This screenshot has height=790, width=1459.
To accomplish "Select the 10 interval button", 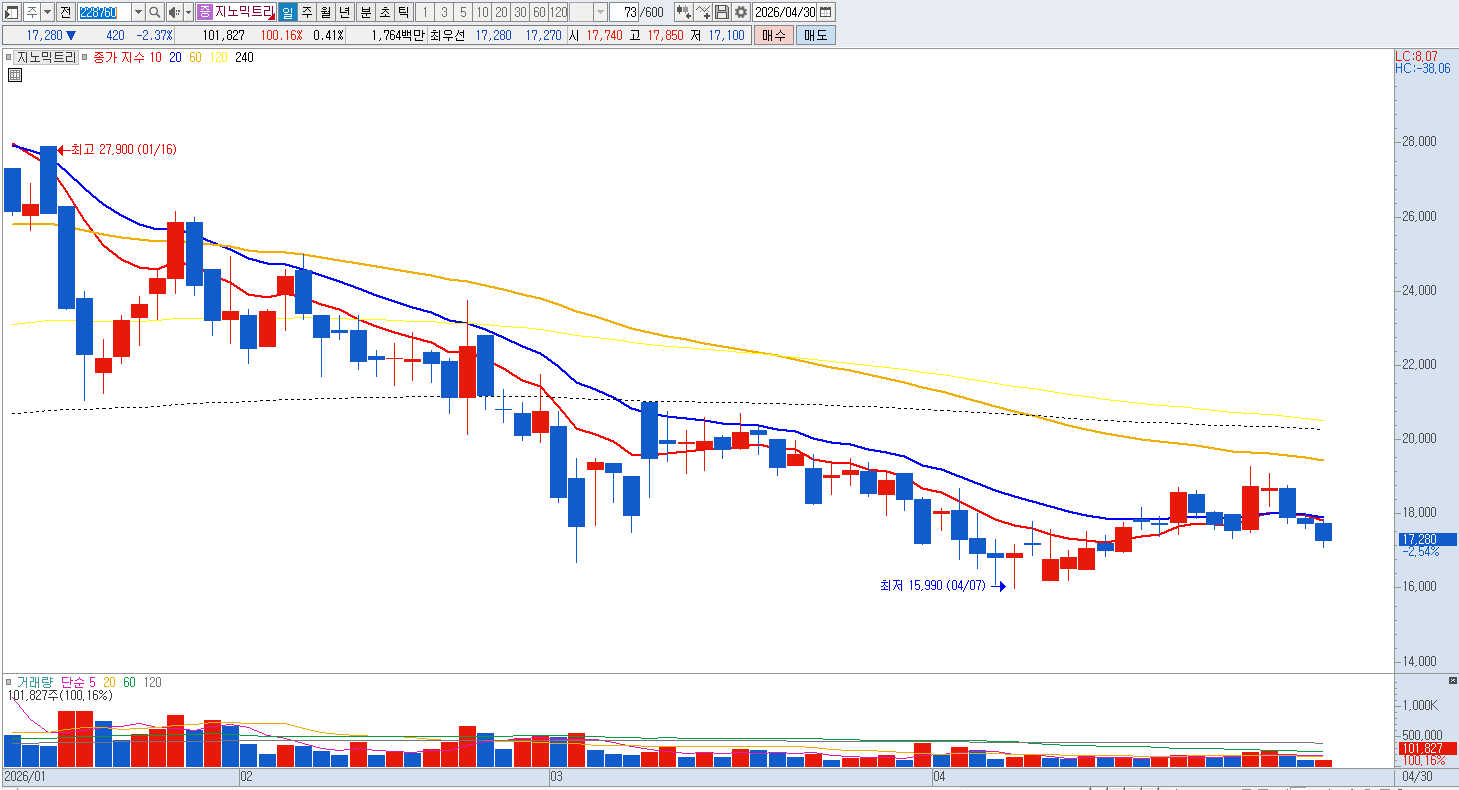I will 482,12.
